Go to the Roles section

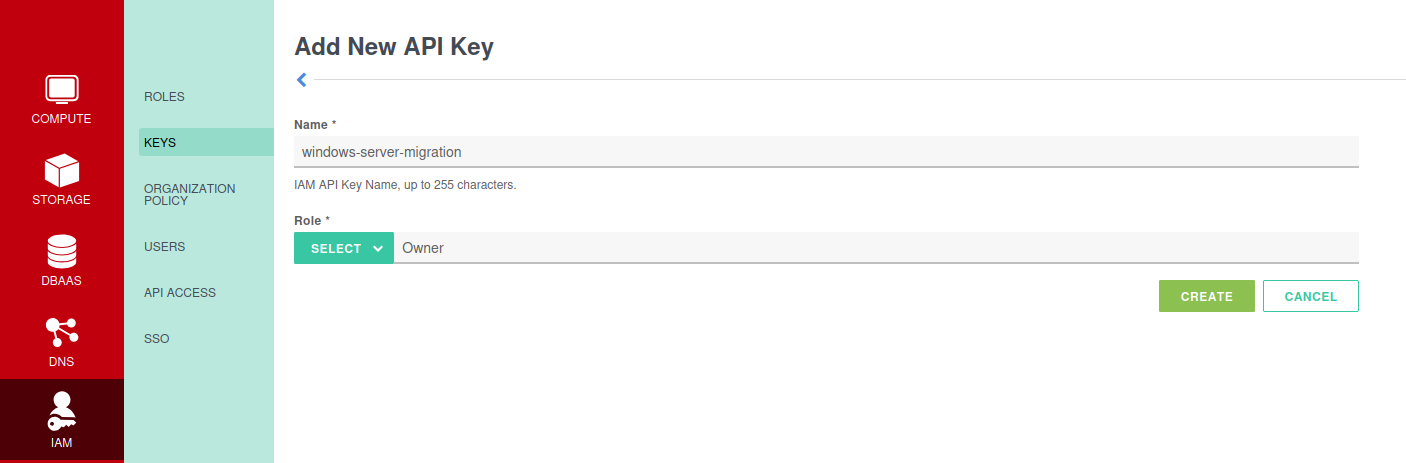tap(164, 97)
